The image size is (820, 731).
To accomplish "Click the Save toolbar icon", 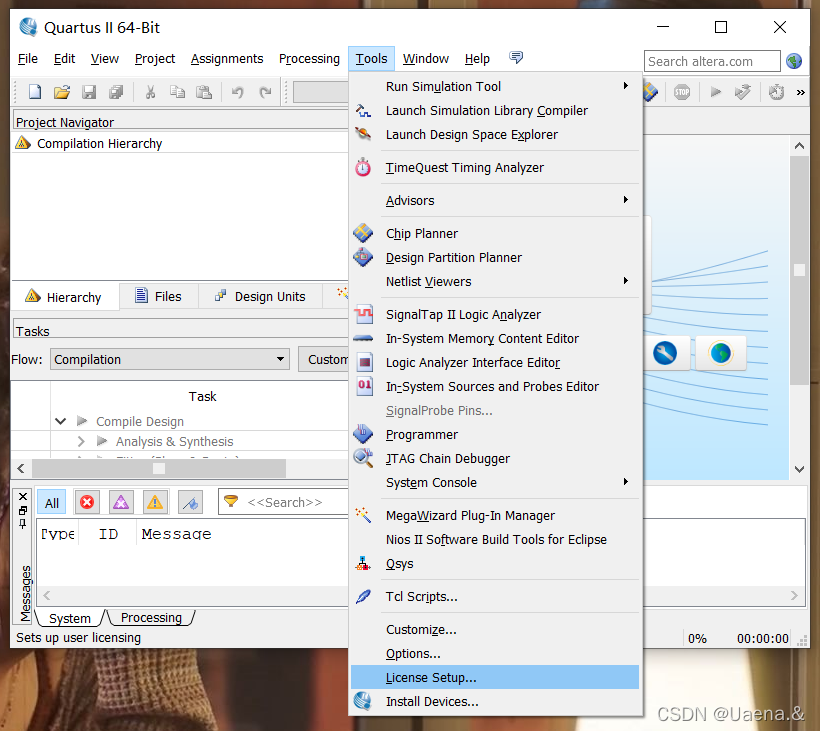I will pos(89,93).
